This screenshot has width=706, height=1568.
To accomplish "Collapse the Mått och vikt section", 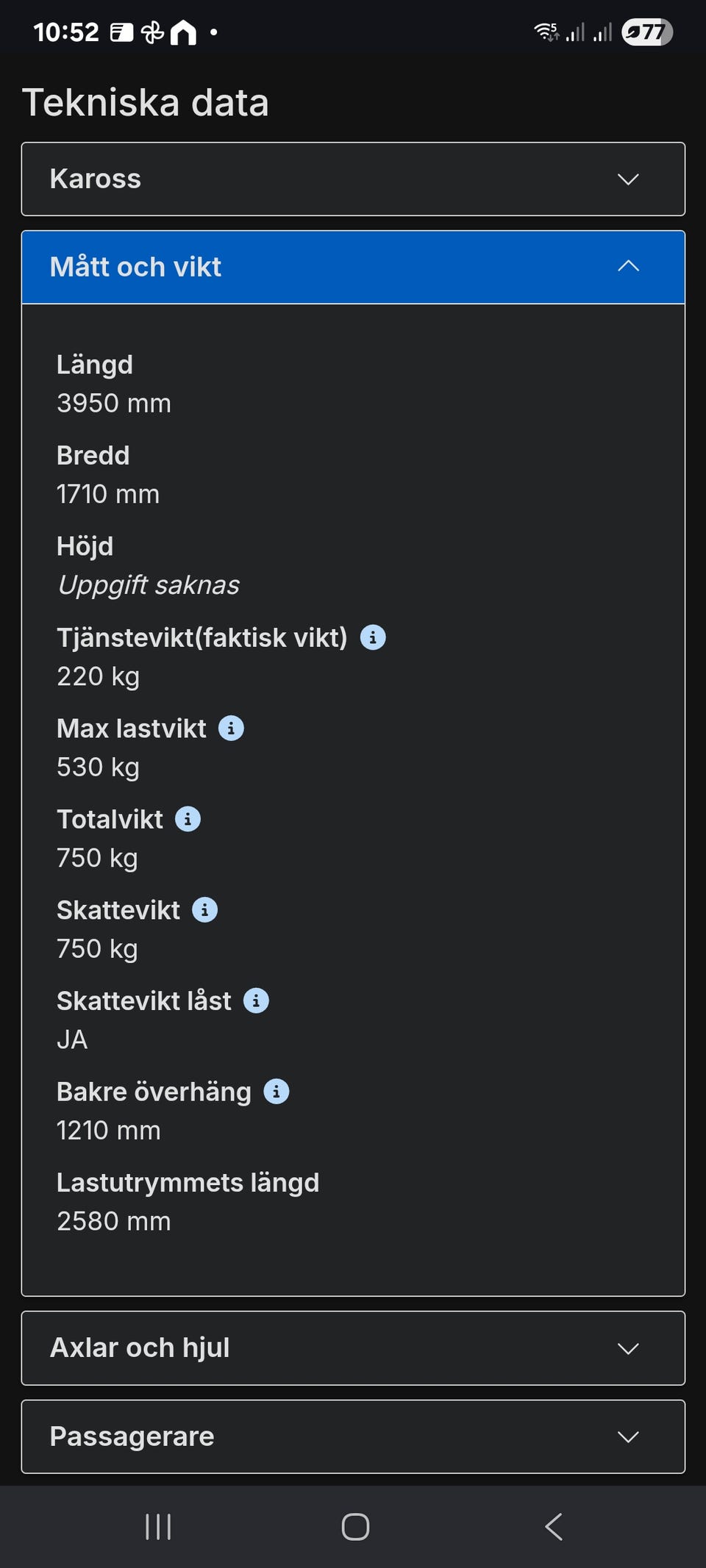I will click(353, 267).
